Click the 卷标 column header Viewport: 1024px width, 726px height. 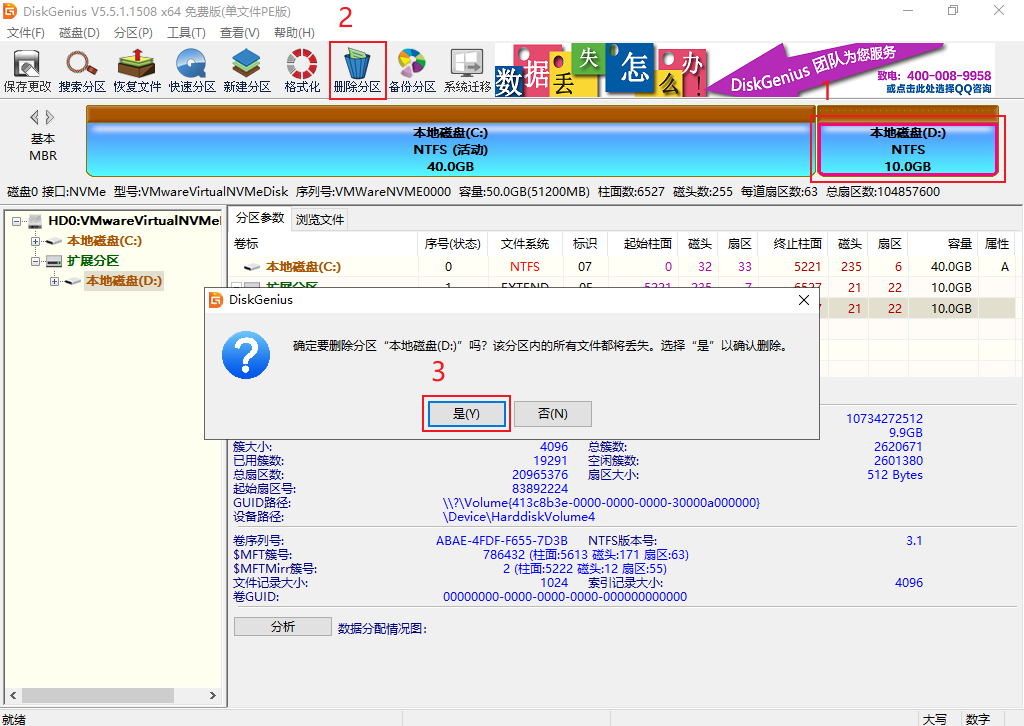(x=324, y=244)
